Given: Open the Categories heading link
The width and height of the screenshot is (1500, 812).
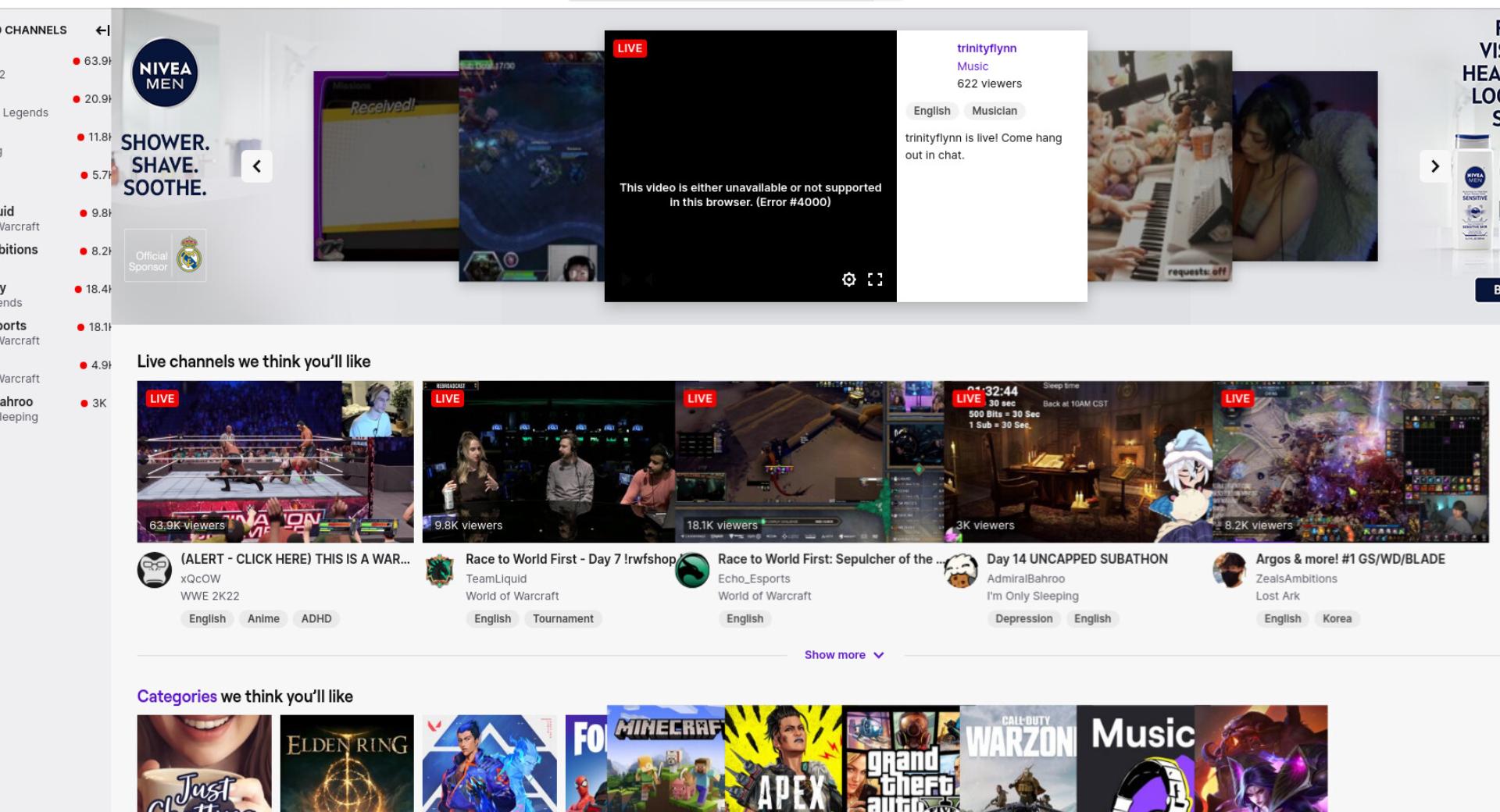Looking at the screenshot, I should coord(177,696).
